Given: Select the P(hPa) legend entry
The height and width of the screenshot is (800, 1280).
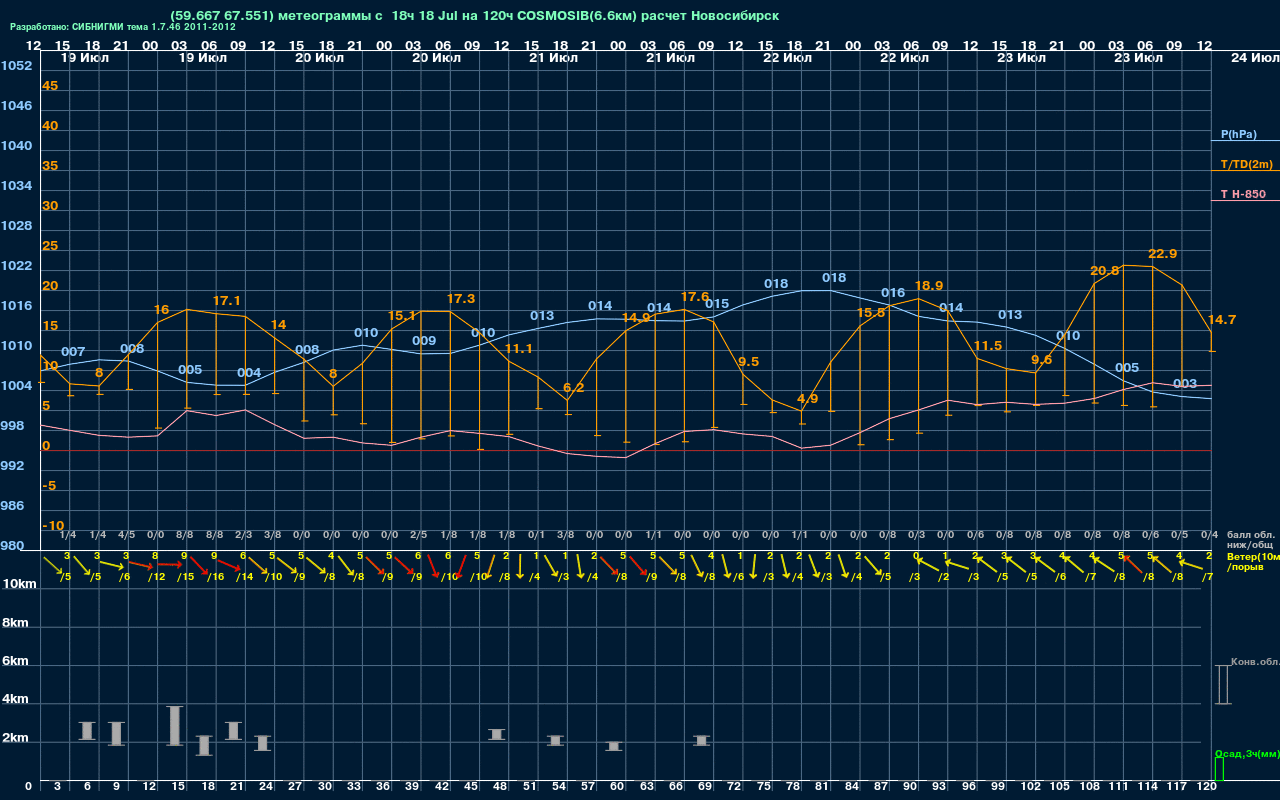Looking at the screenshot, I should click(1239, 134).
